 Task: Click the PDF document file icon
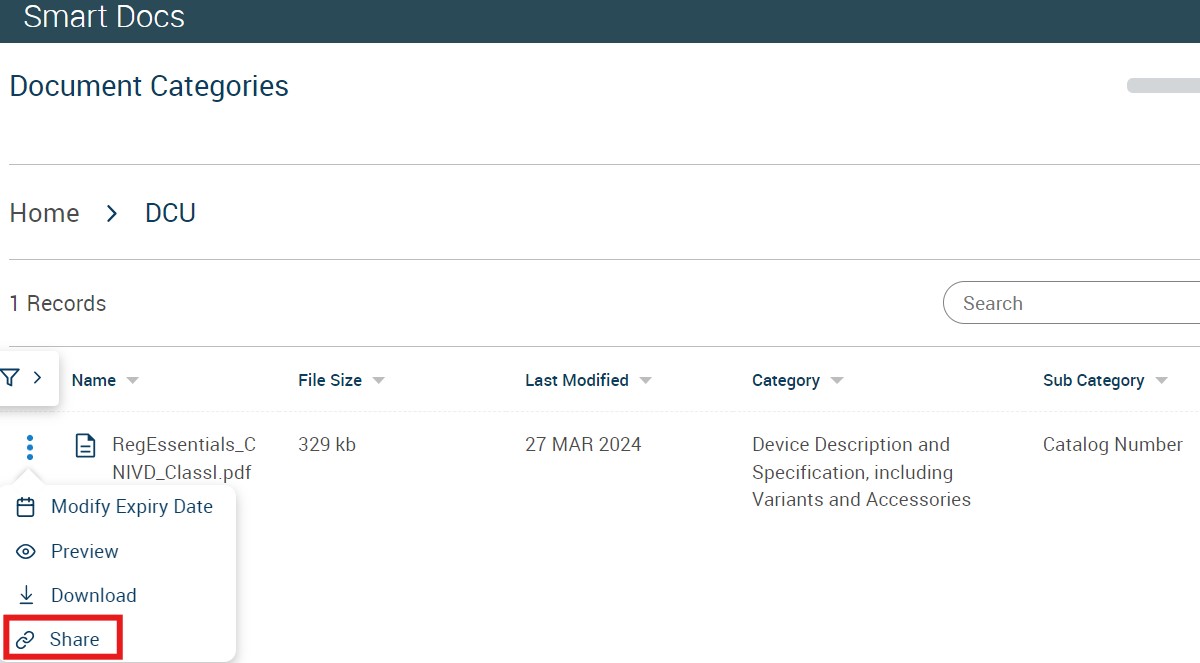(x=87, y=445)
